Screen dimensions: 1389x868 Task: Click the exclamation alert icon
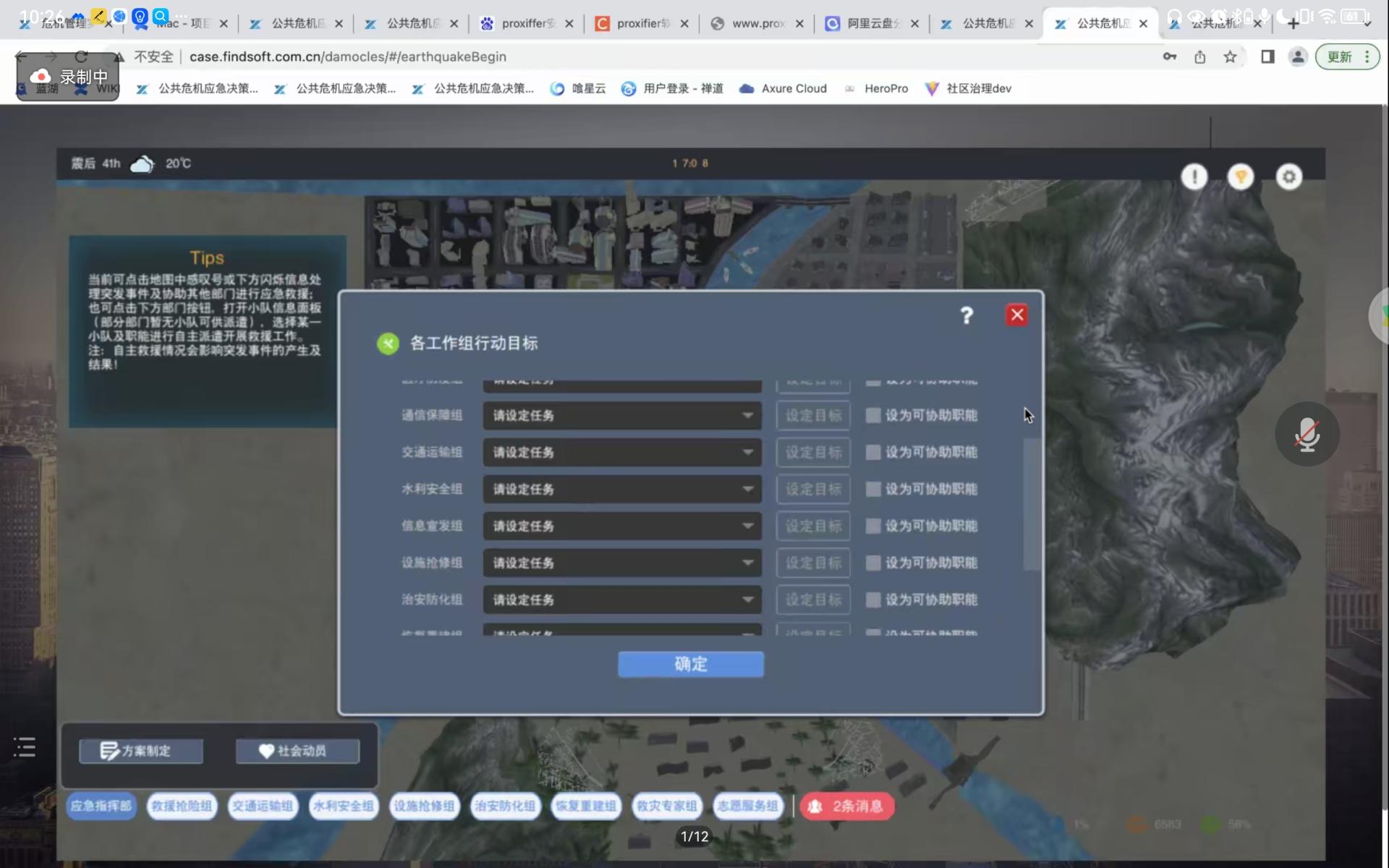tap(1194, 176)
